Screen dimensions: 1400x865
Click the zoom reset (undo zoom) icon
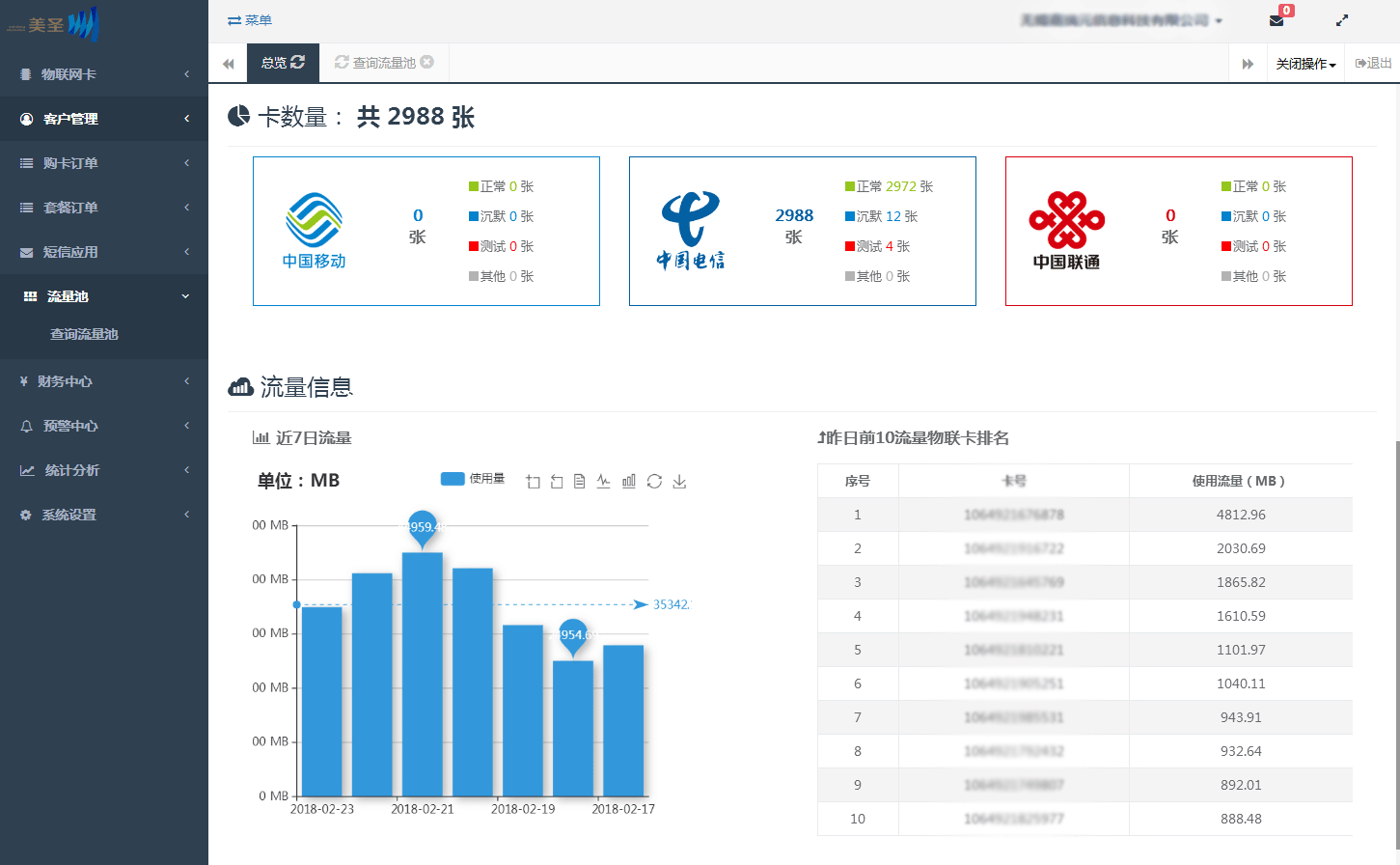pyautogui.click(x=557, y=482)
